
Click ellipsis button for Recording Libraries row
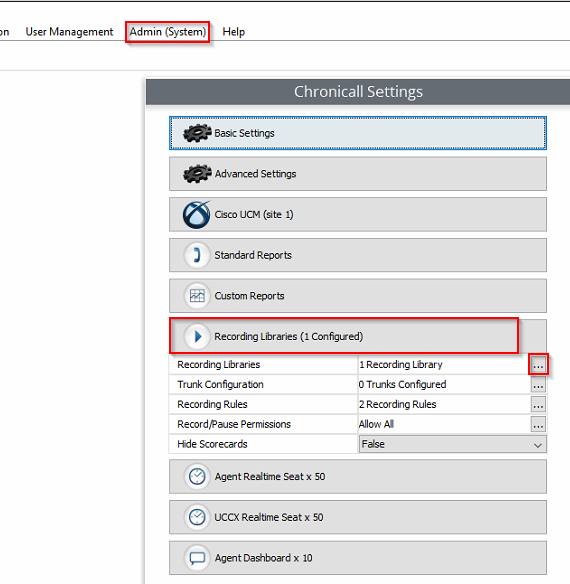click(x=538, y=365)
